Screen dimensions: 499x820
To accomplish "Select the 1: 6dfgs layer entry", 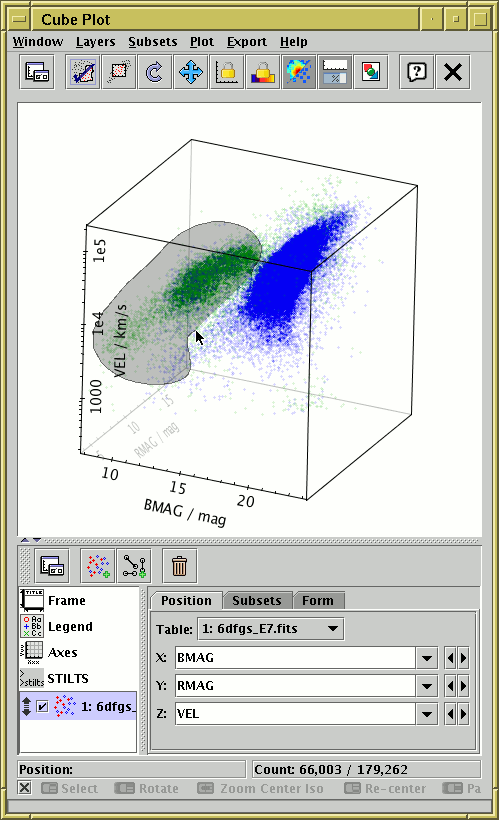I will click(x=78, y=707).
